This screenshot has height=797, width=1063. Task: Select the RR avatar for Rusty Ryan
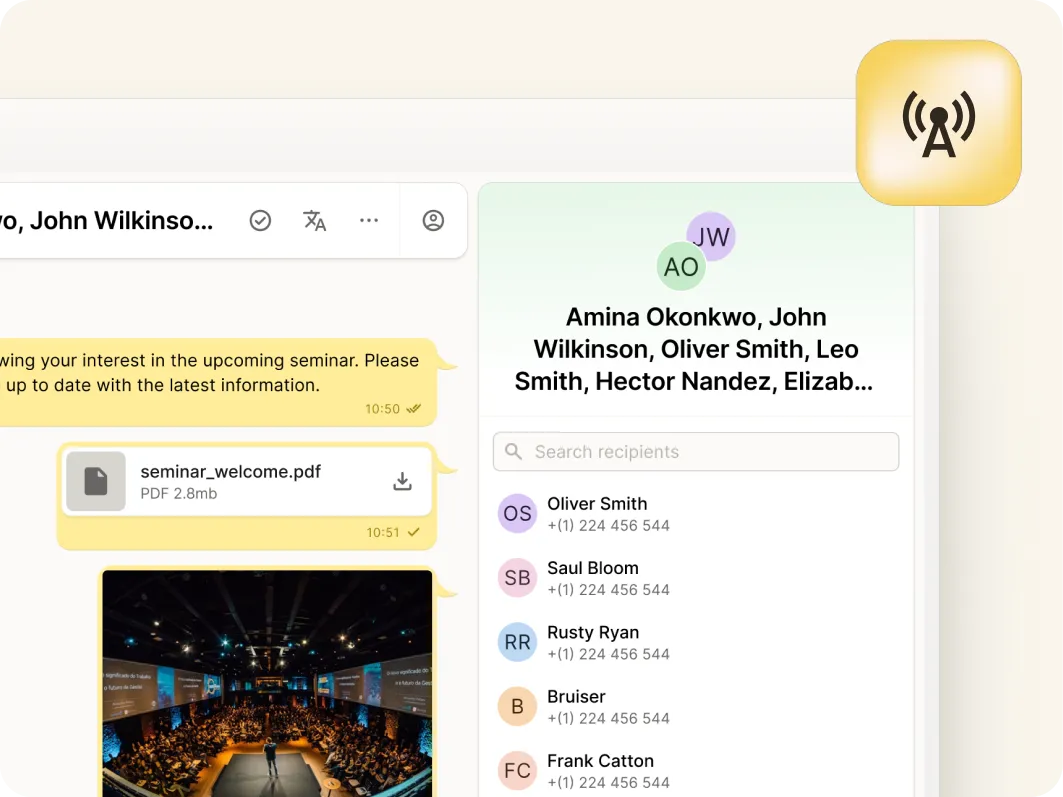click(517, 642)
